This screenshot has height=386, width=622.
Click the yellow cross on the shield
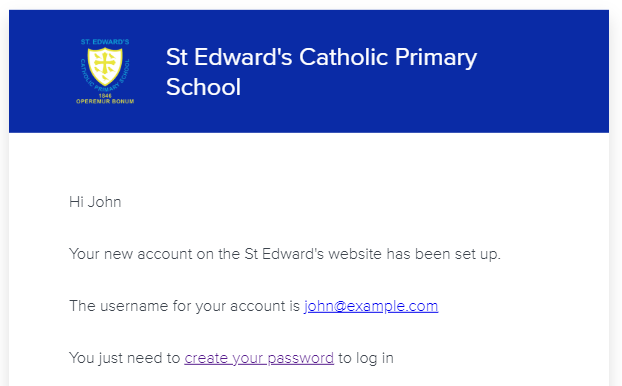pyautogui.click(x=105, y=63)
